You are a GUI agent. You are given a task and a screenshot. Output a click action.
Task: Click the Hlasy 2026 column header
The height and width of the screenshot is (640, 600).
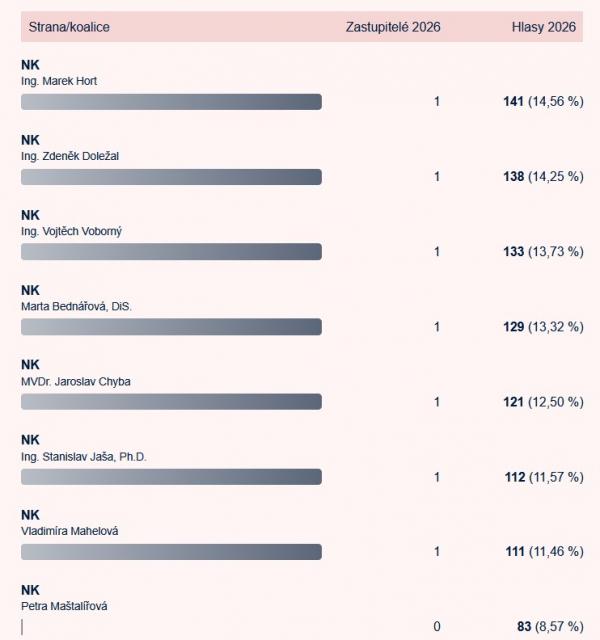[x=544, y=27]
